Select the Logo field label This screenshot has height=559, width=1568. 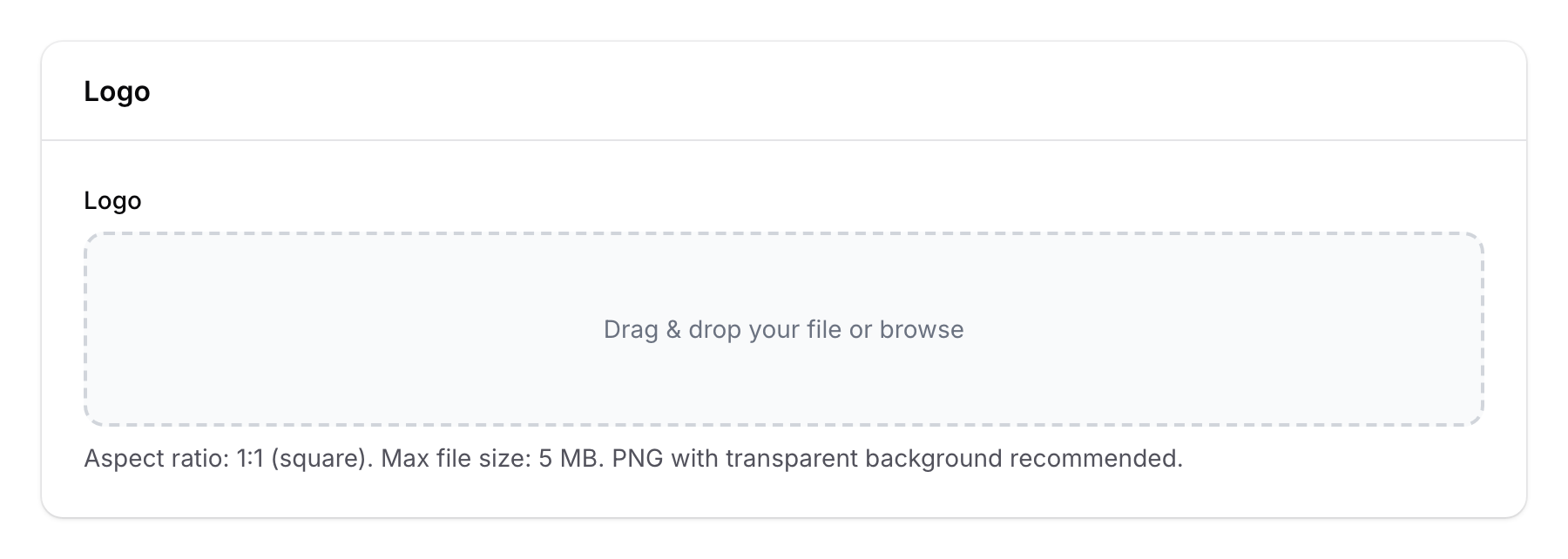tap(112, 199)
